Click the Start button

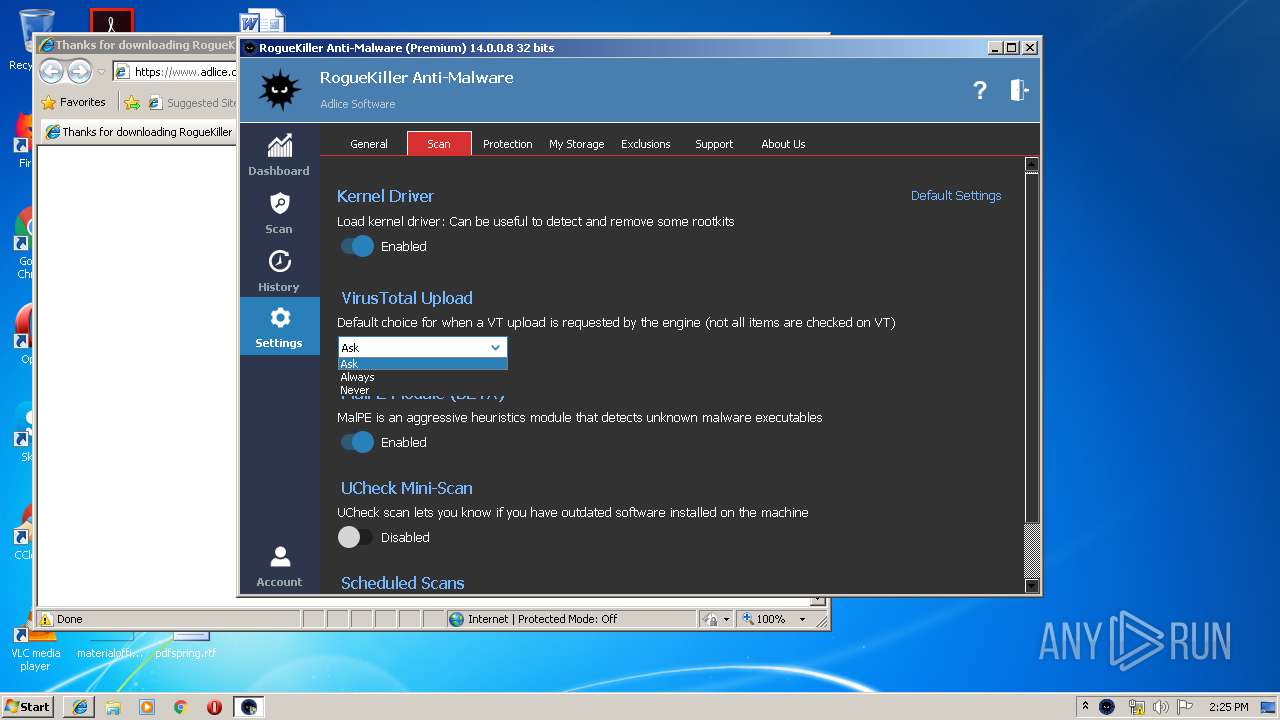[x=27, y=706]
